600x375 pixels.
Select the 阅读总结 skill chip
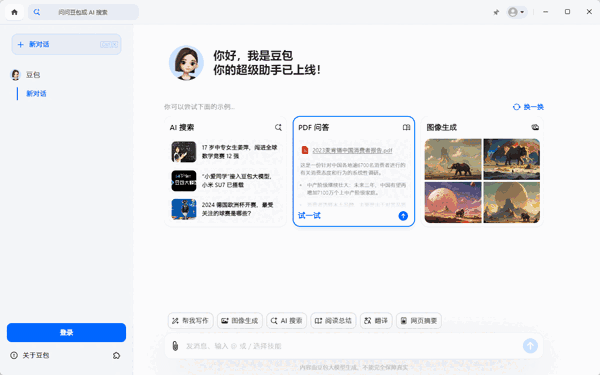click(x=333, y=321)
